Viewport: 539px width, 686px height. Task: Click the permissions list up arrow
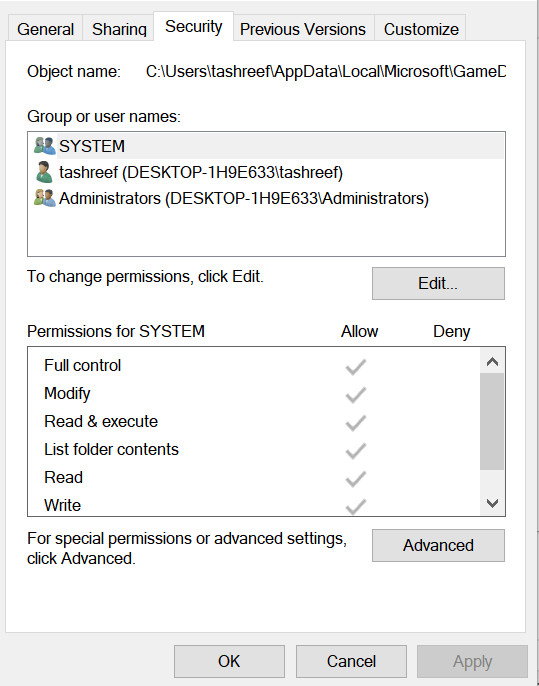(492, 361)
